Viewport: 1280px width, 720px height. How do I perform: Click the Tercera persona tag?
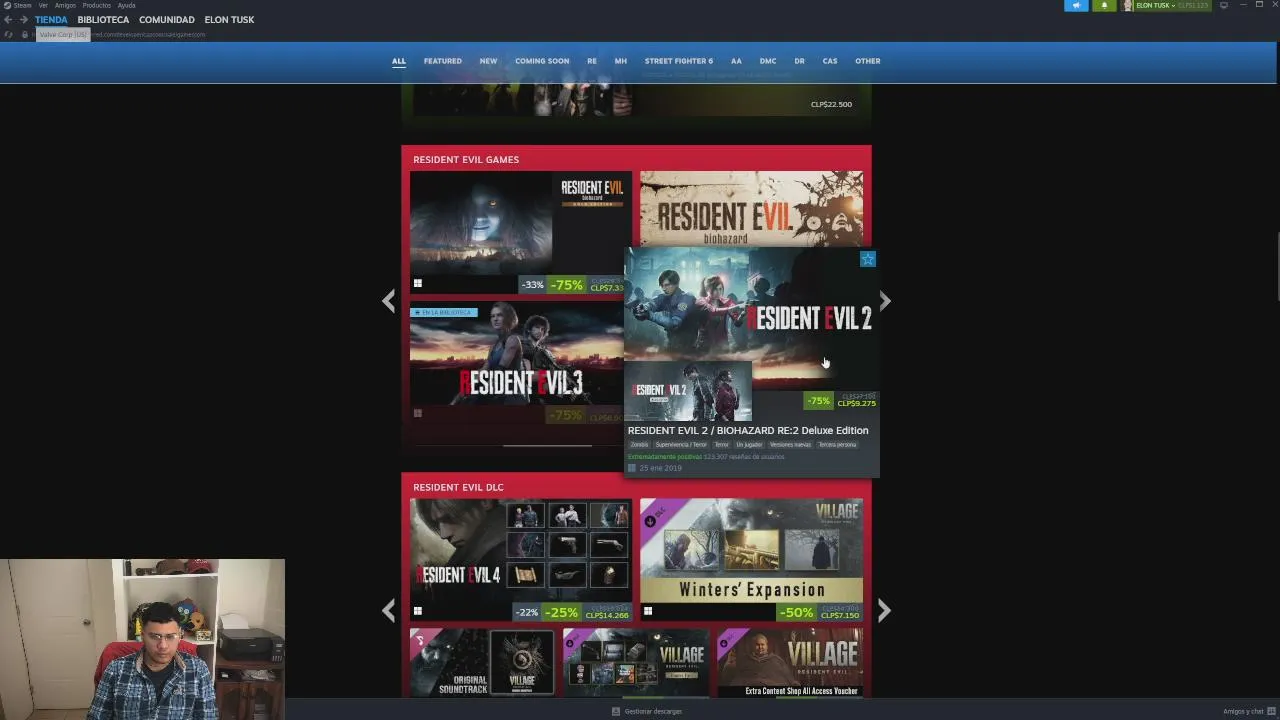(x=837, y=444)
